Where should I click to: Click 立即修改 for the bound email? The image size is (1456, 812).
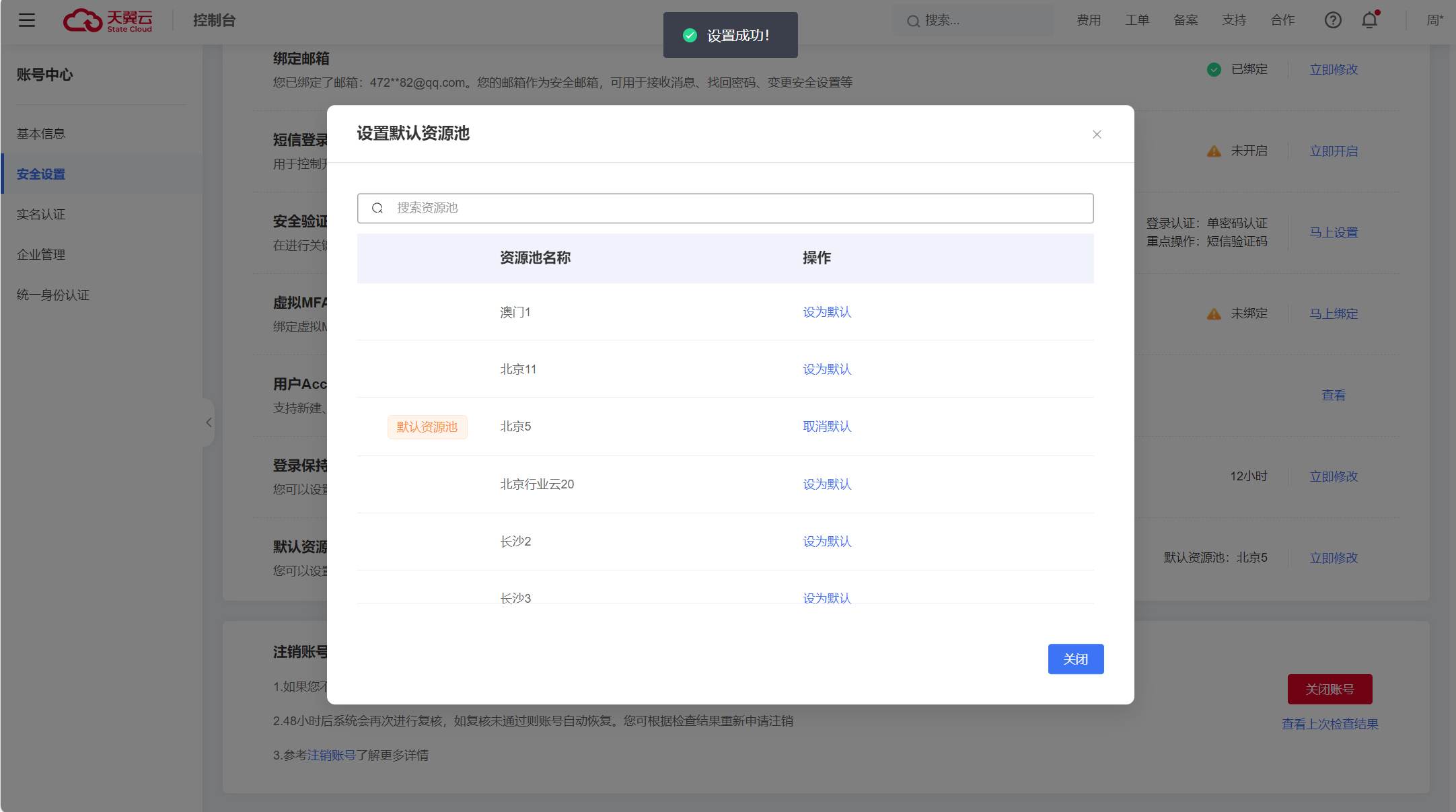(1334, 70)
